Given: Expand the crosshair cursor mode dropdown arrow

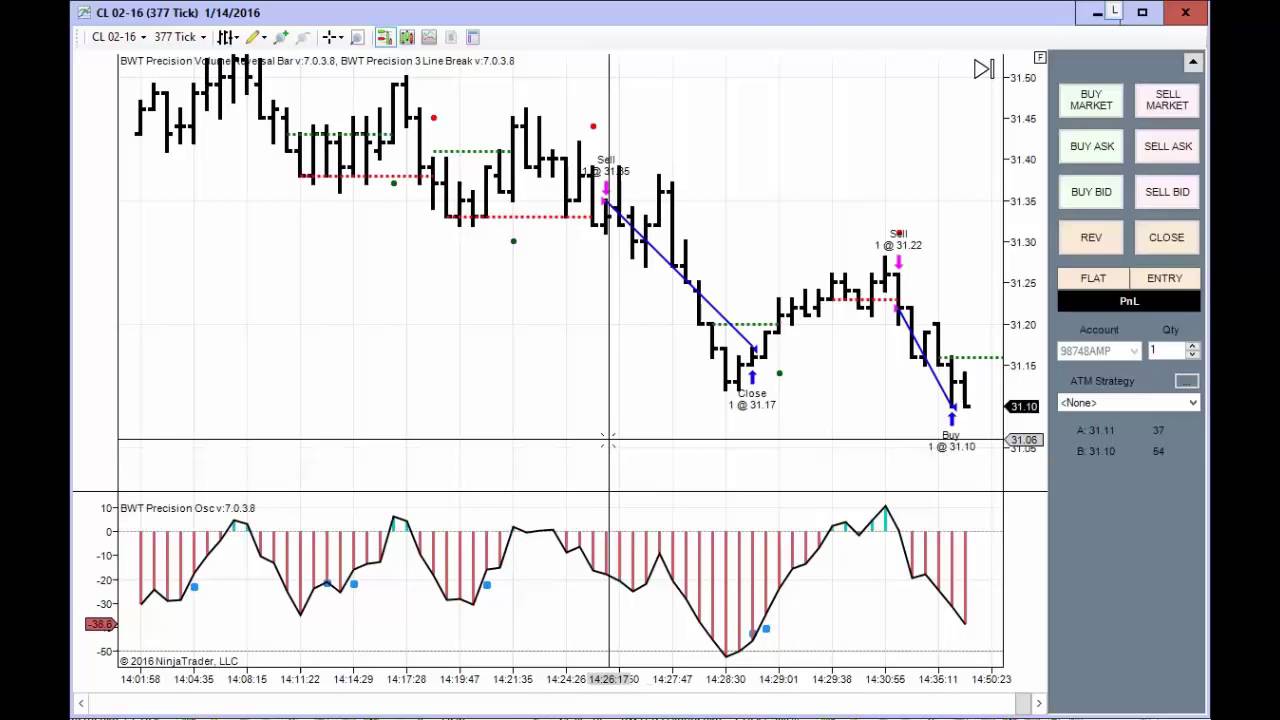Looking at the screenshot, I should tap(341, 38).
